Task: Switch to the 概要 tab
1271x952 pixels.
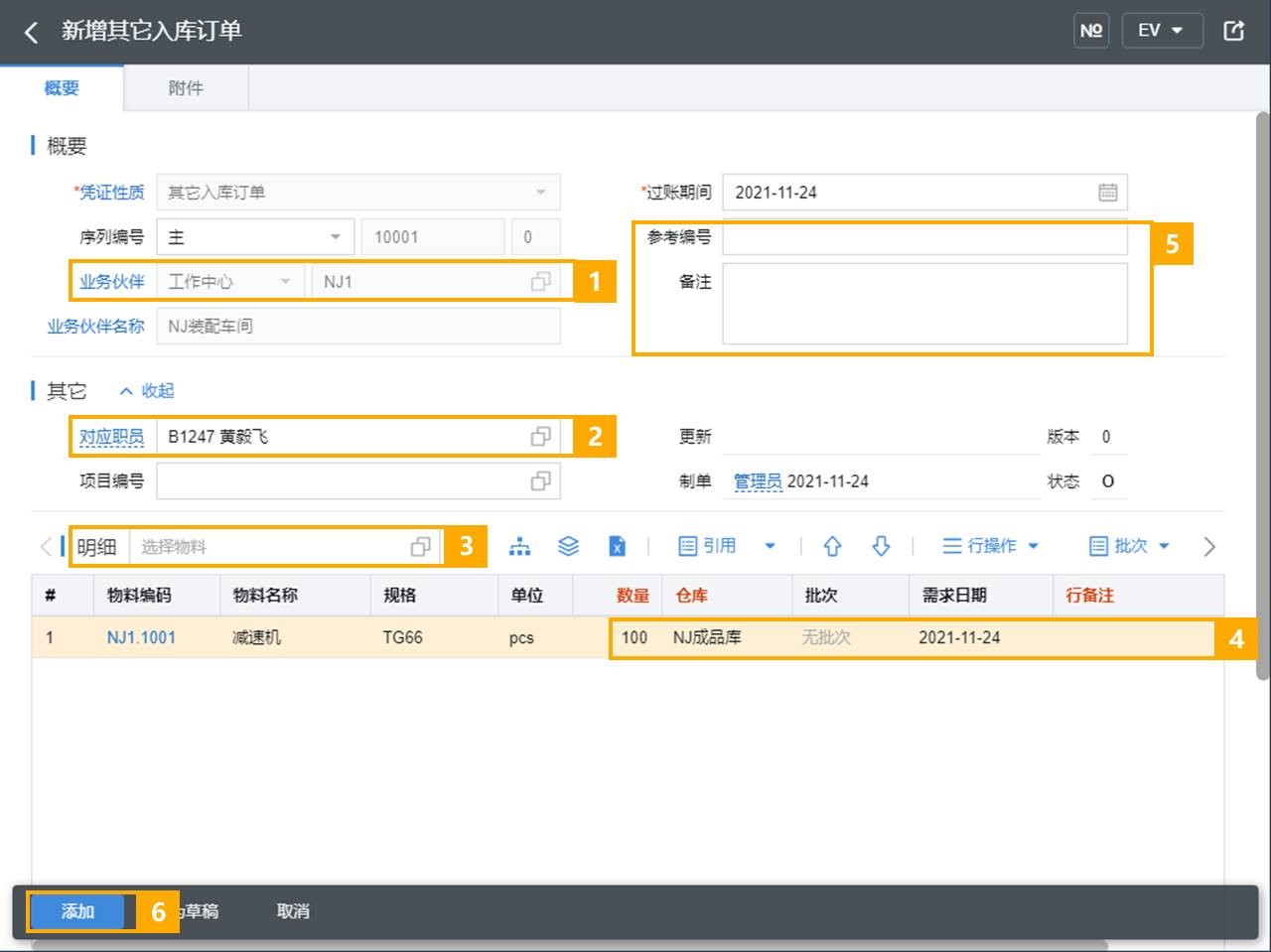Action: coord(62,88)
